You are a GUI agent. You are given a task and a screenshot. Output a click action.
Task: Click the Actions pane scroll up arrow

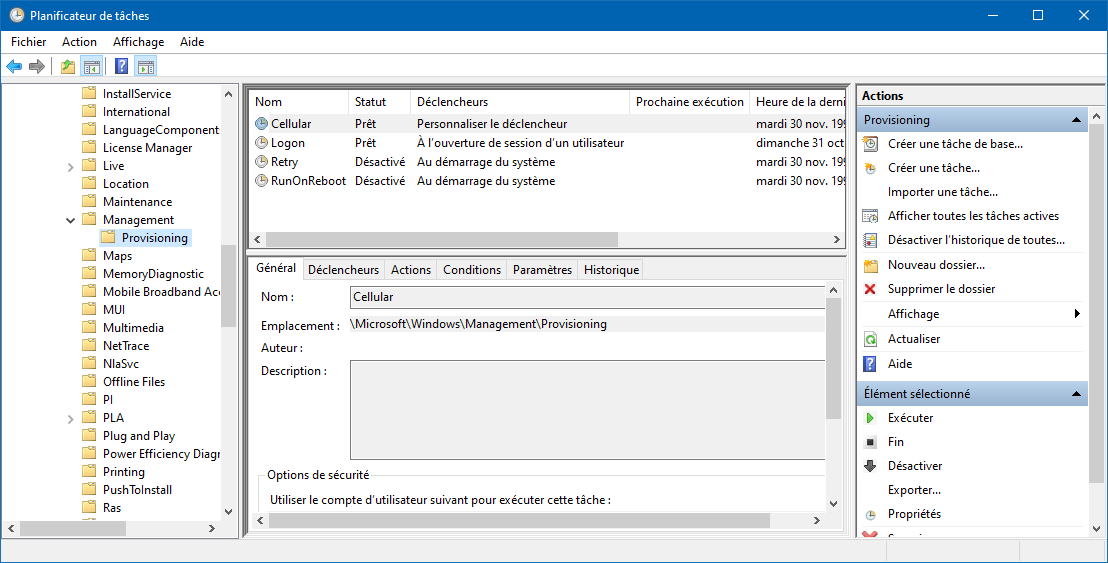point(1096,117)
